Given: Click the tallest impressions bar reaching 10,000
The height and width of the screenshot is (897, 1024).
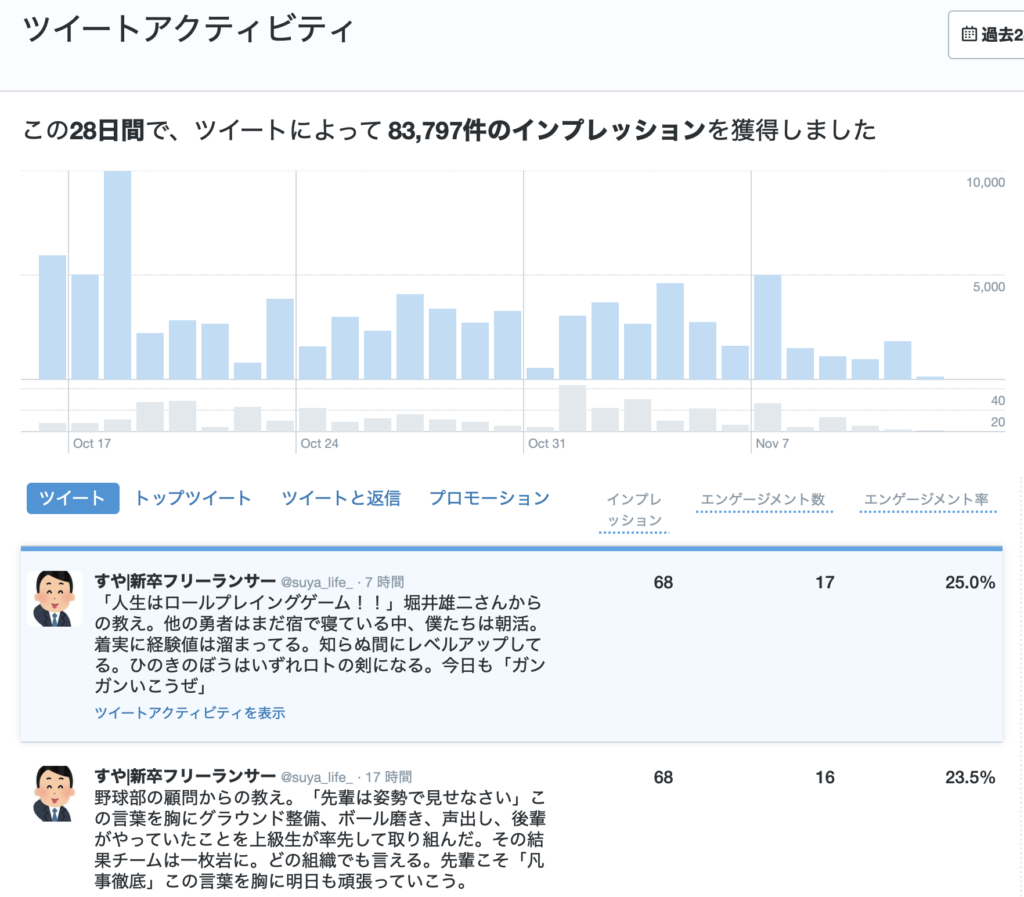Looking at the screenshot, I should pyautogui.click(x=118, y=275).
